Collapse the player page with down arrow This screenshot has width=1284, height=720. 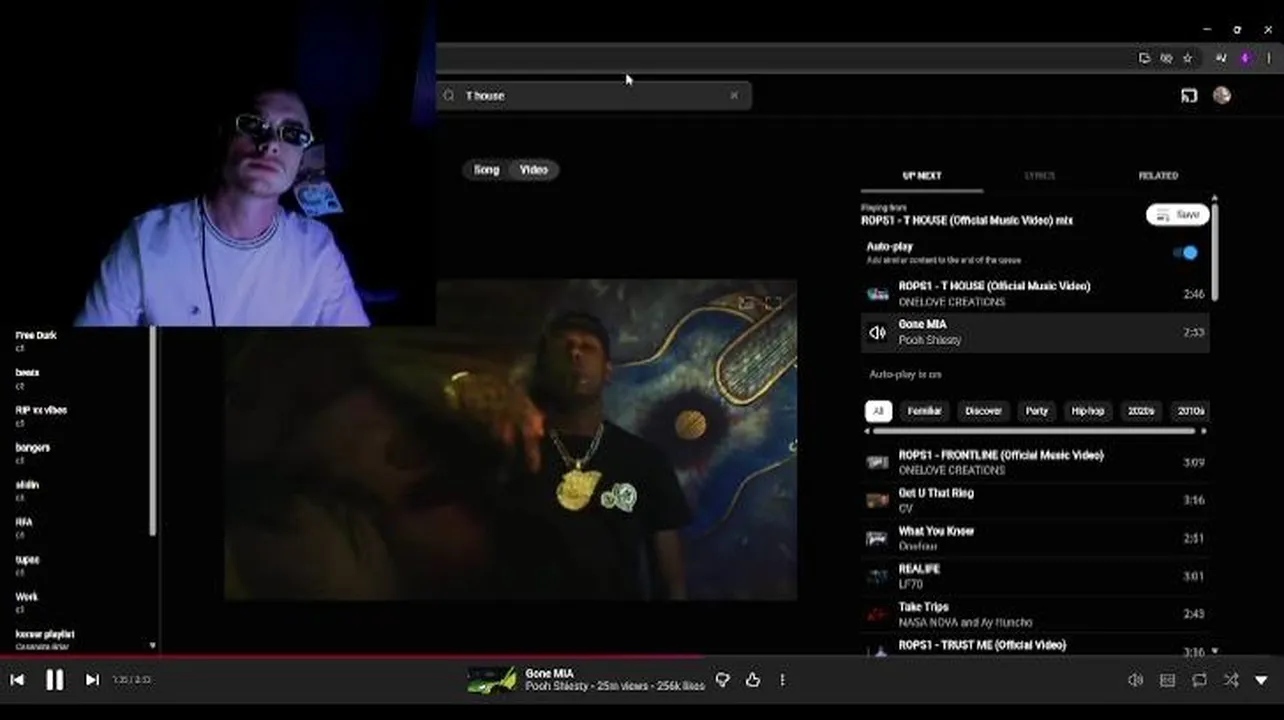click(x=1261, y=680)
